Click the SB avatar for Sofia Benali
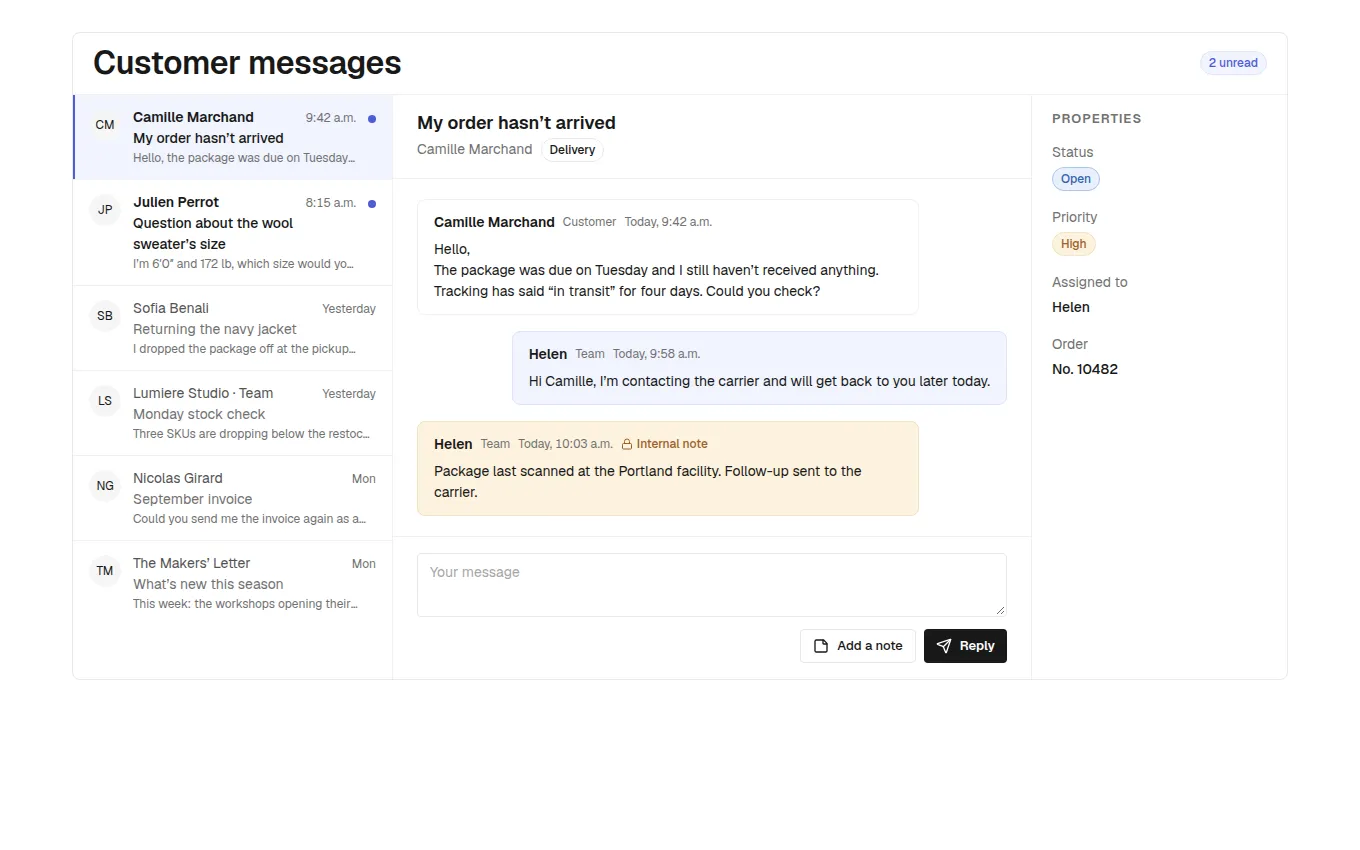 coord(105,316)
